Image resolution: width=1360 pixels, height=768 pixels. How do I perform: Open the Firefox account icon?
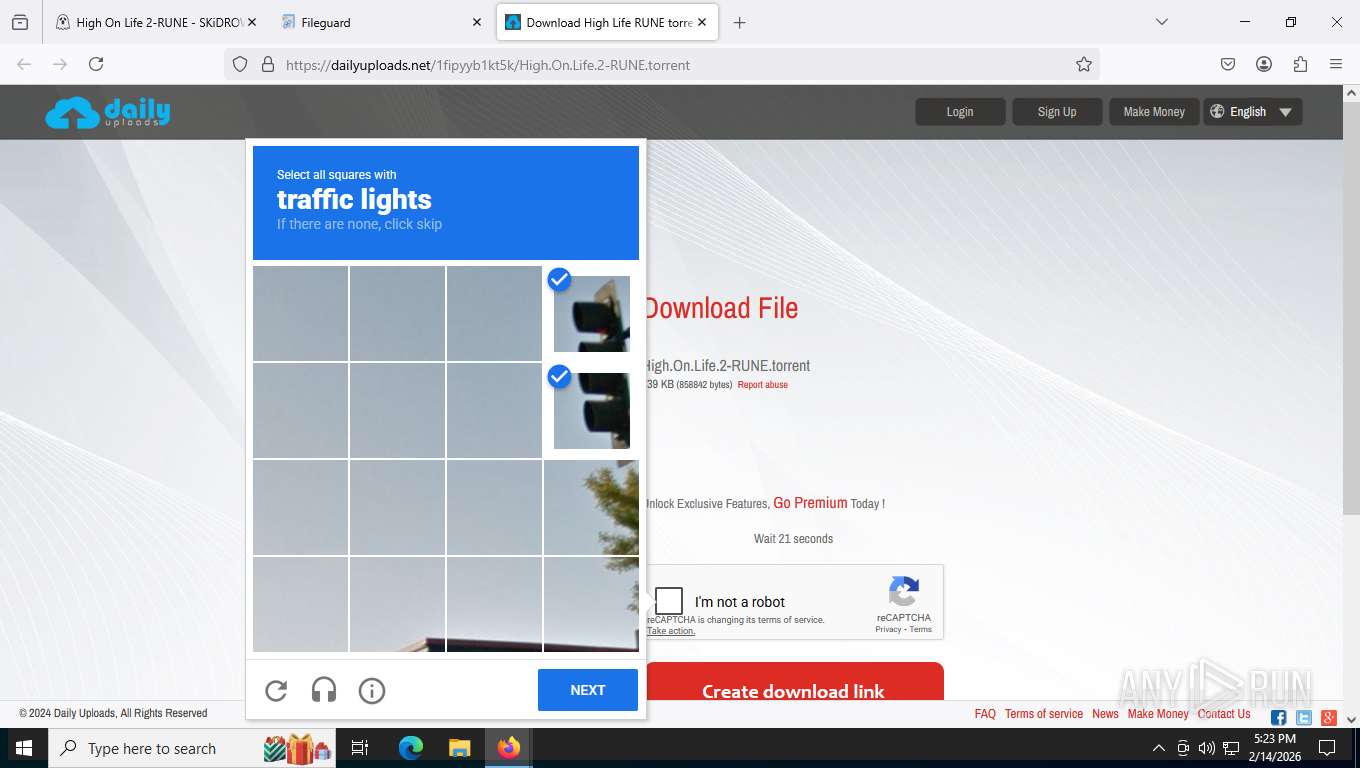coord(1264,64)
